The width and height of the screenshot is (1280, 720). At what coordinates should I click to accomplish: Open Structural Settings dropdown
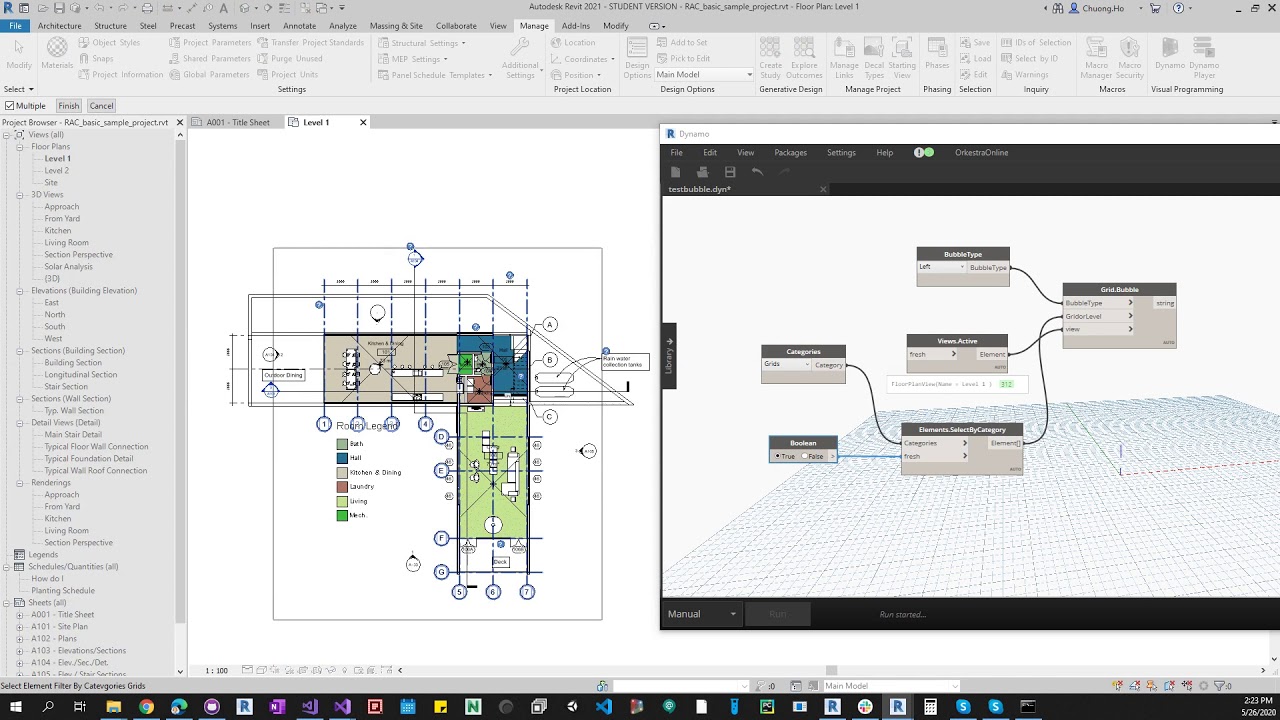(422, 43)
